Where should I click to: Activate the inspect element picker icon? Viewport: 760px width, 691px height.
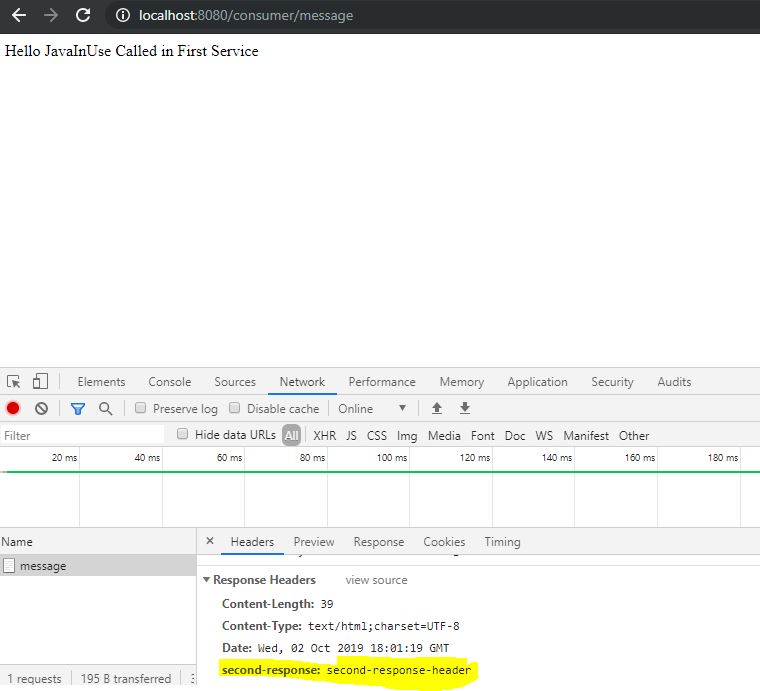pyautogui.click(x=14, y=382)
